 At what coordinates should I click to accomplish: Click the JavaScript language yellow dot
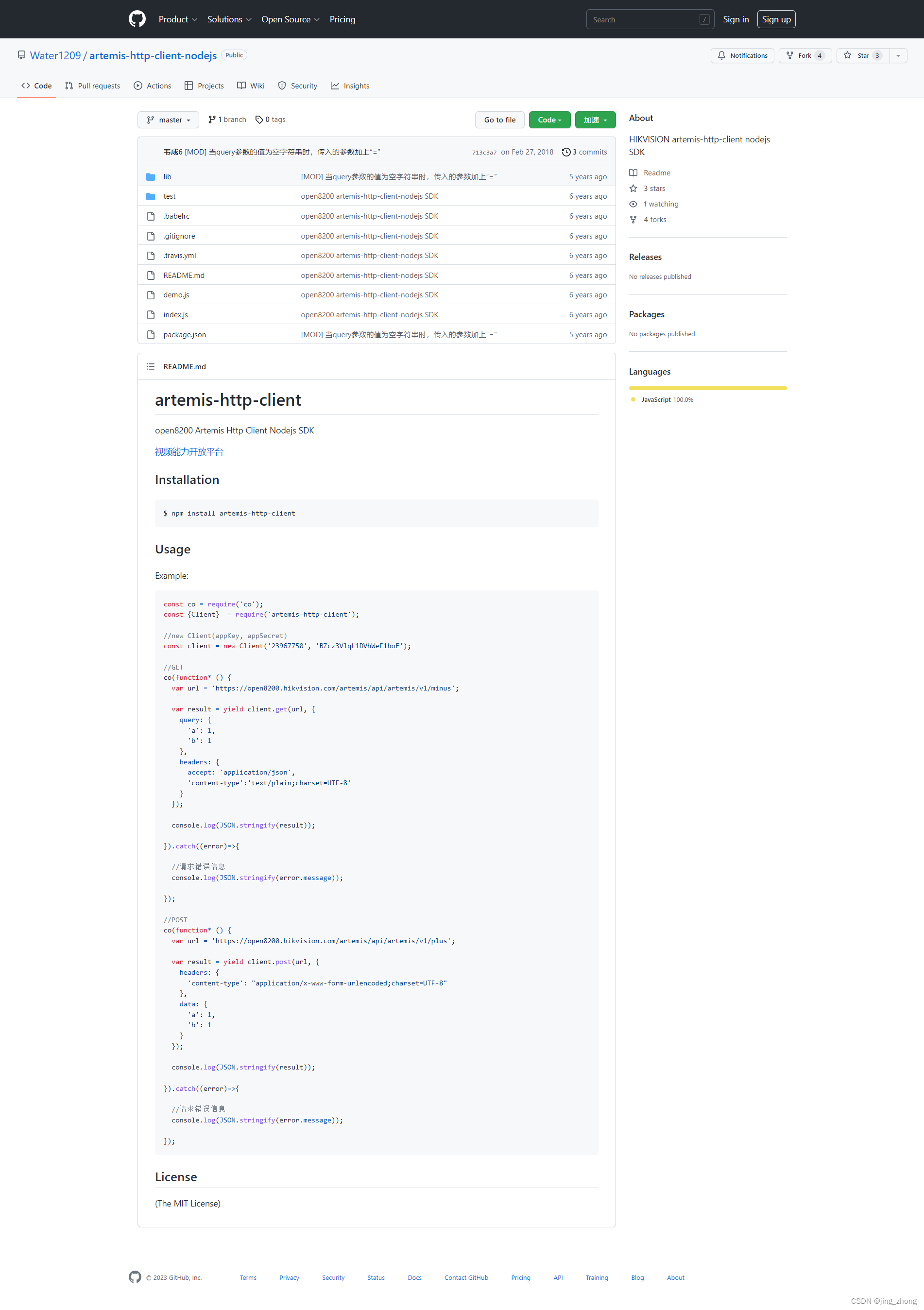point(633,399)
